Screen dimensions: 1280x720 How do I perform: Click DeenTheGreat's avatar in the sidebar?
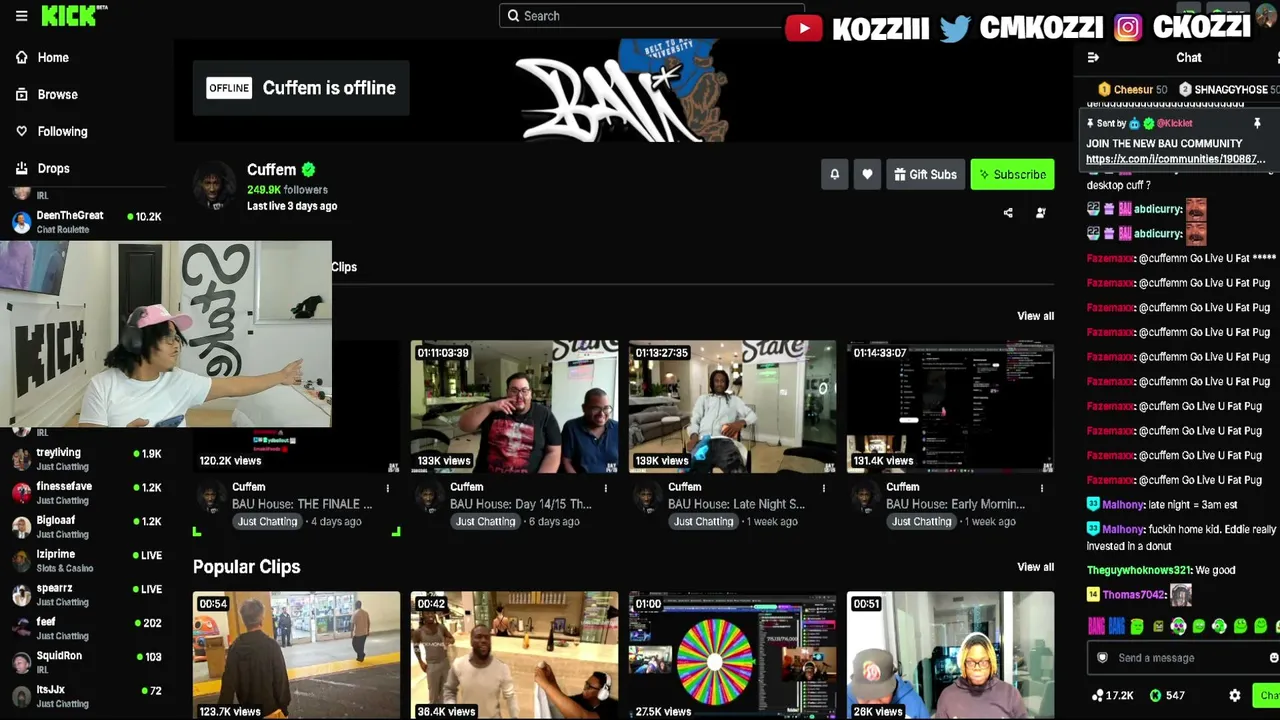click(21, 222)
